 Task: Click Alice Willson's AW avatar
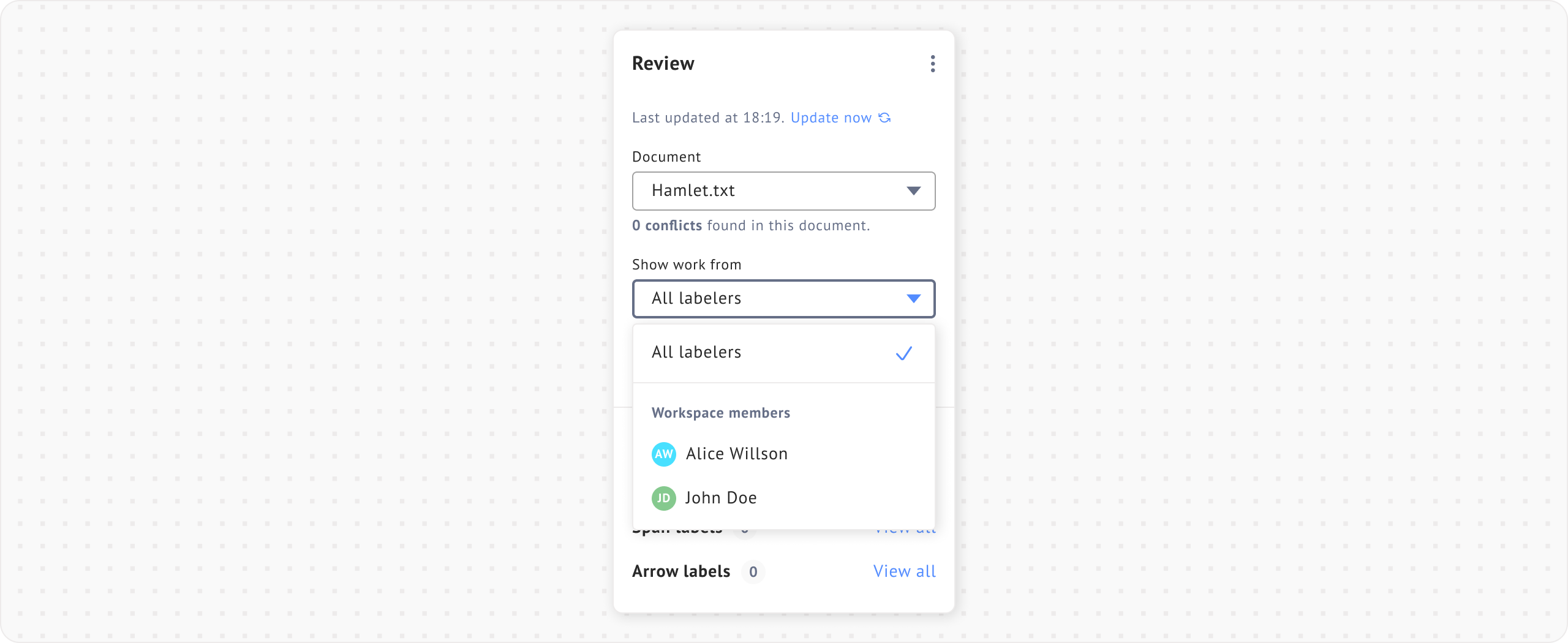pos(663,454)
